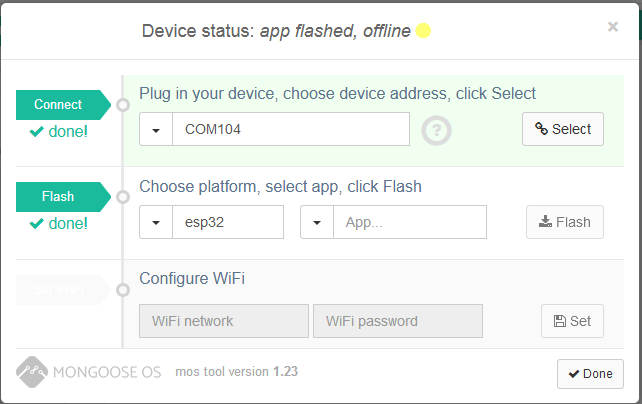Open the device address dropdown arrow

tap(156, 129)
